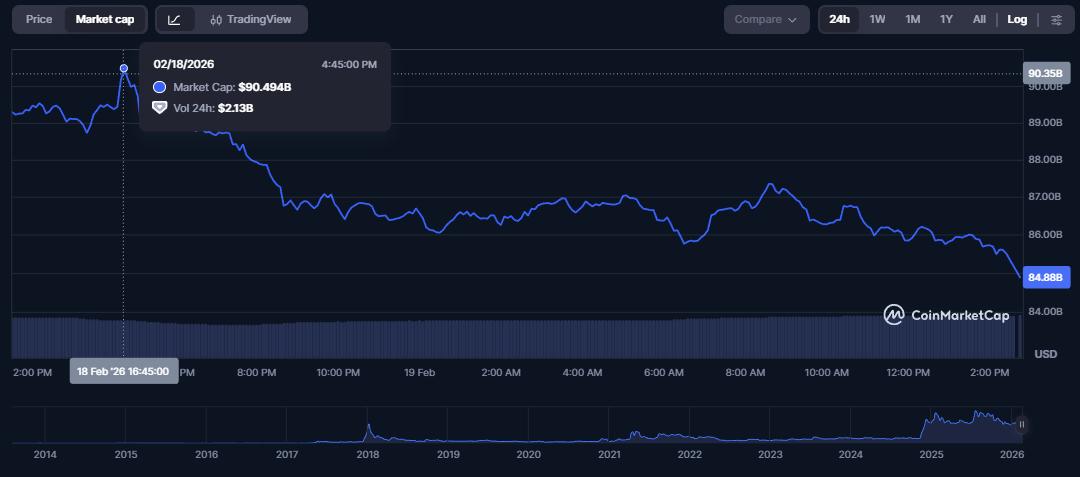The height and width of the screenshot is (477, 1080).
Task: Choose the 1M time range
Action: pyautogui.click(x=912, y=19)
